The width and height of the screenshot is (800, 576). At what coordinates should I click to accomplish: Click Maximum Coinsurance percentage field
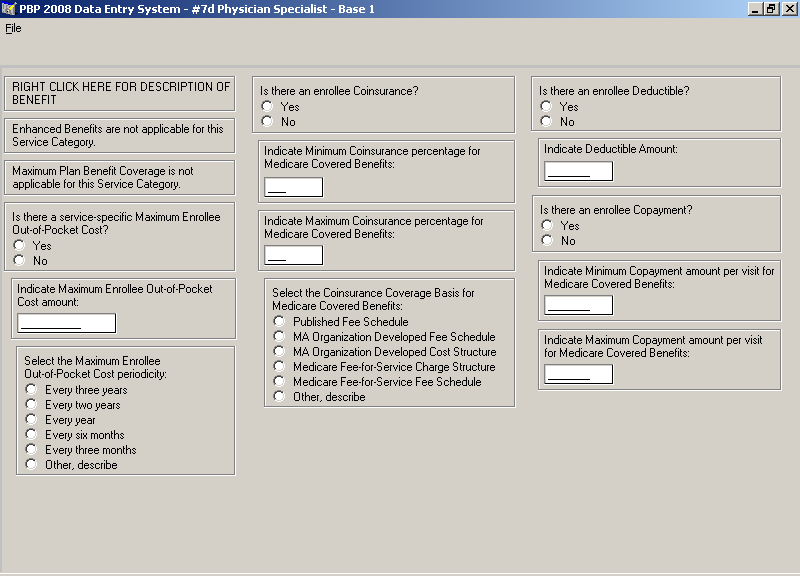pos(293,255)
